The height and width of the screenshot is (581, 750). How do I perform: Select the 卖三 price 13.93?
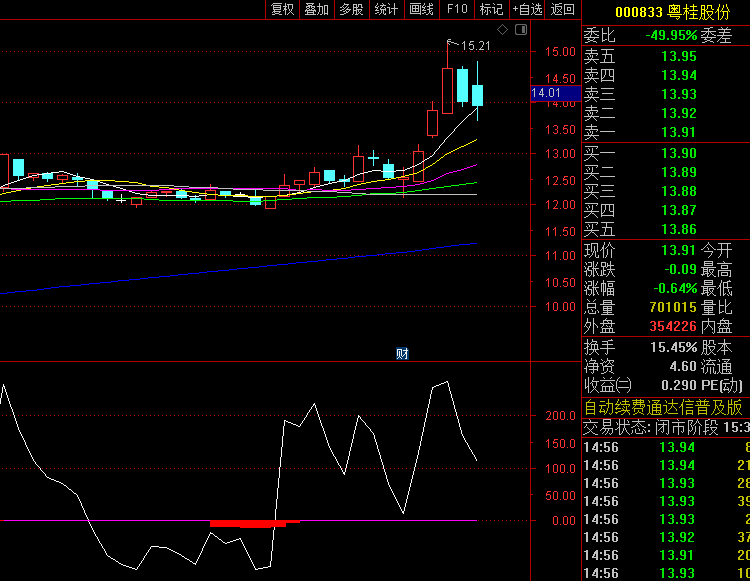click(679, 94)
